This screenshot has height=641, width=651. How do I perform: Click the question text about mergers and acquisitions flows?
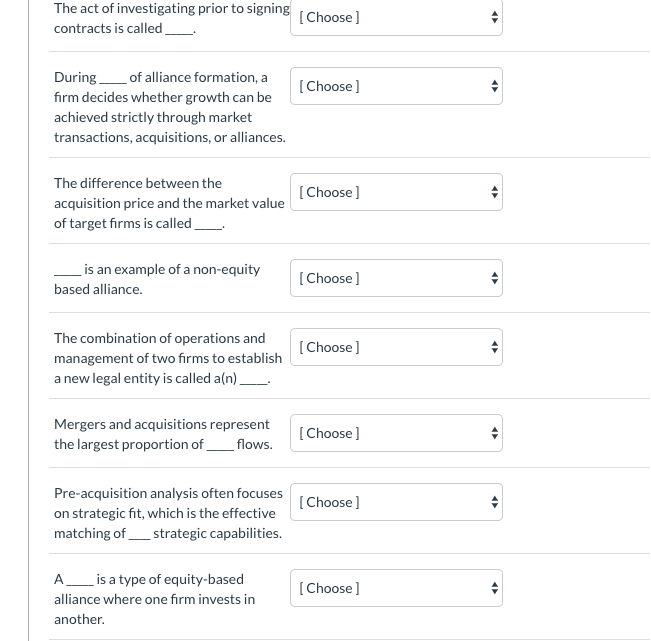(162, 434)
